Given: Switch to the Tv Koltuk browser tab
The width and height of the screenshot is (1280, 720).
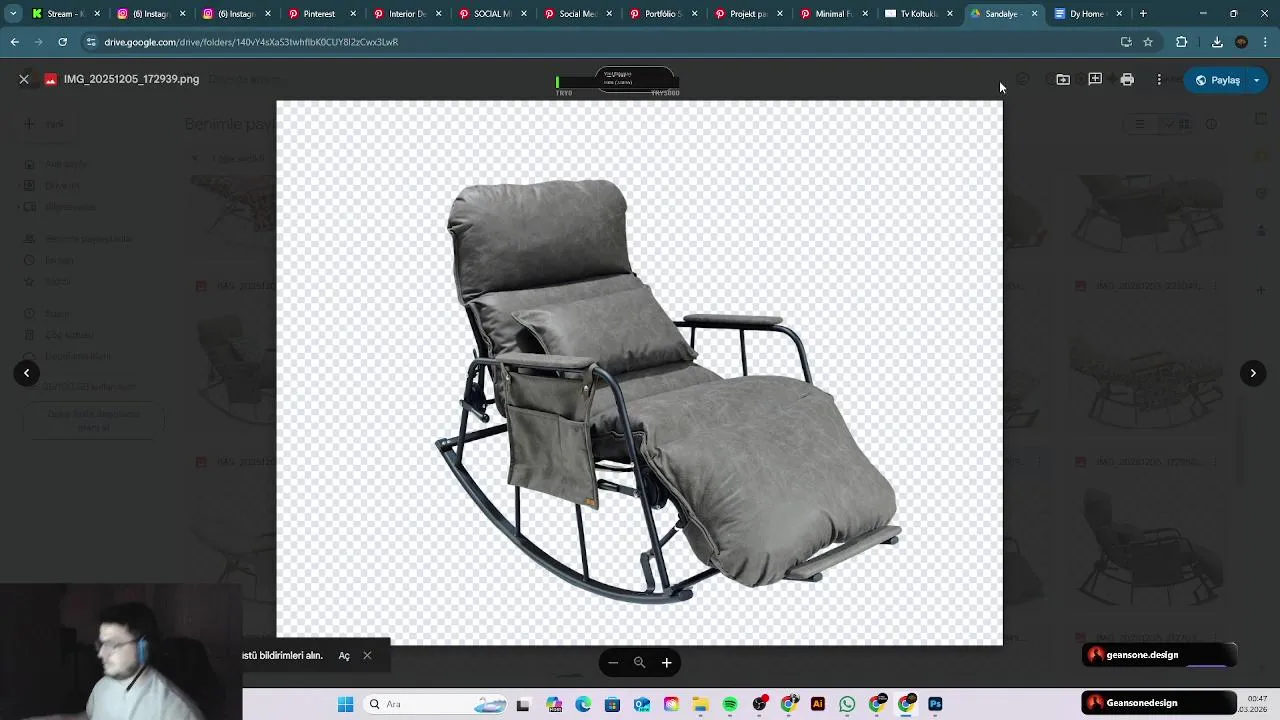Looking at the screenshot, I should click(917, 14).
